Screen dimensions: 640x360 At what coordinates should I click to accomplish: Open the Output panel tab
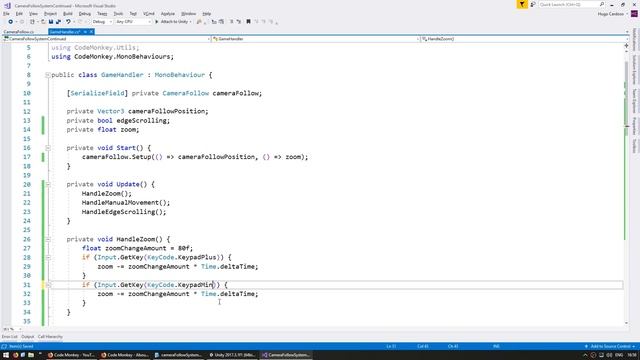(28, 337)
